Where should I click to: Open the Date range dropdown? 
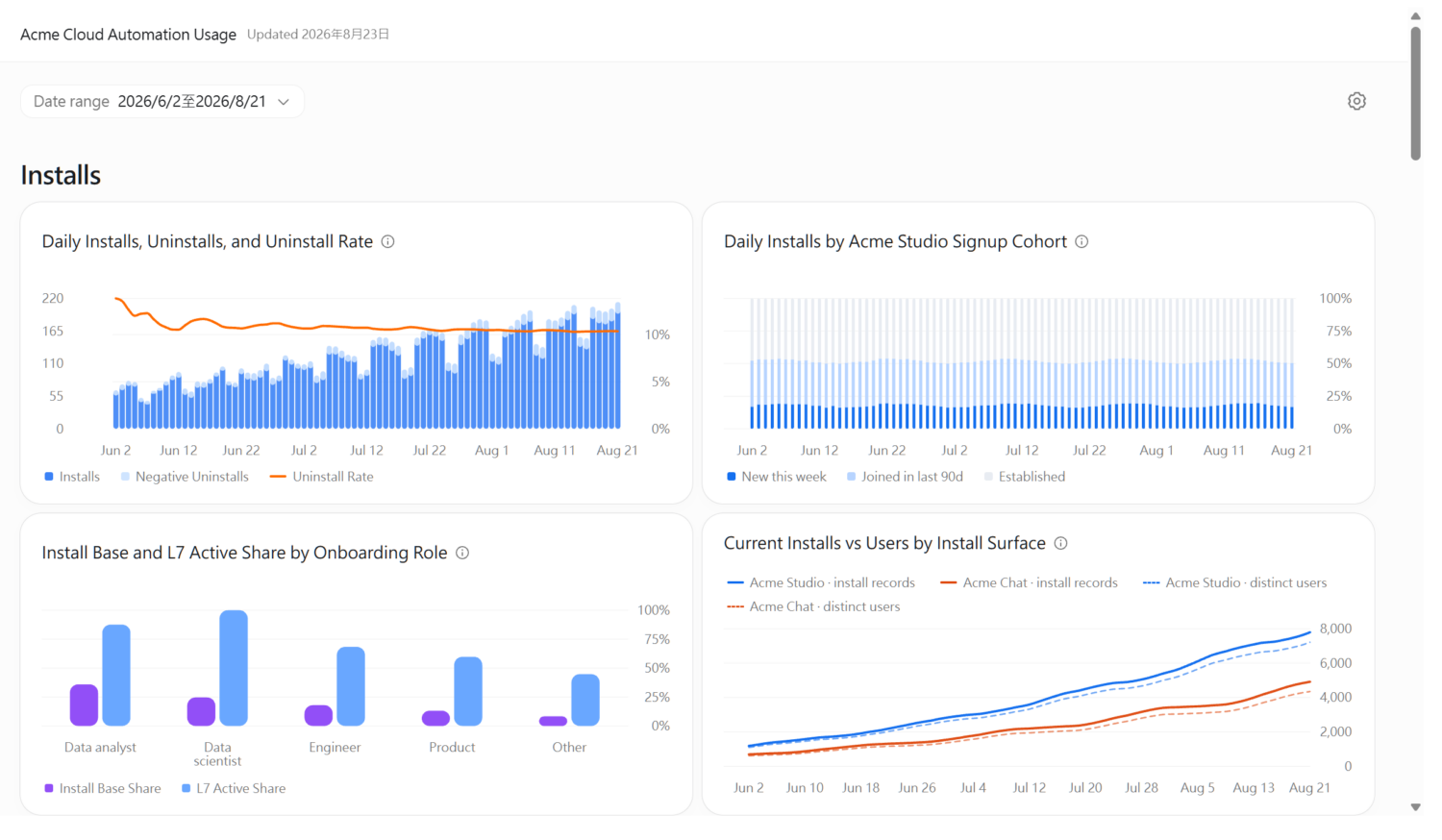point(162,102)
